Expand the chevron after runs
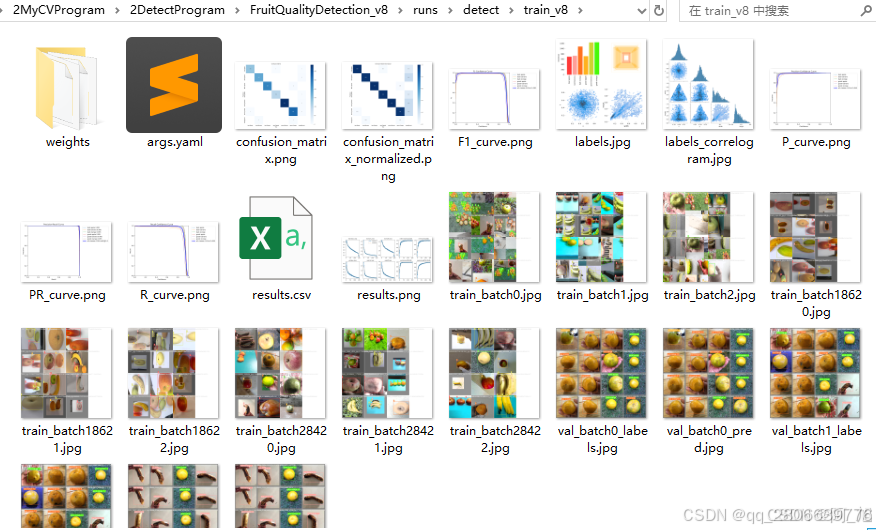 (x=451, y=11)
